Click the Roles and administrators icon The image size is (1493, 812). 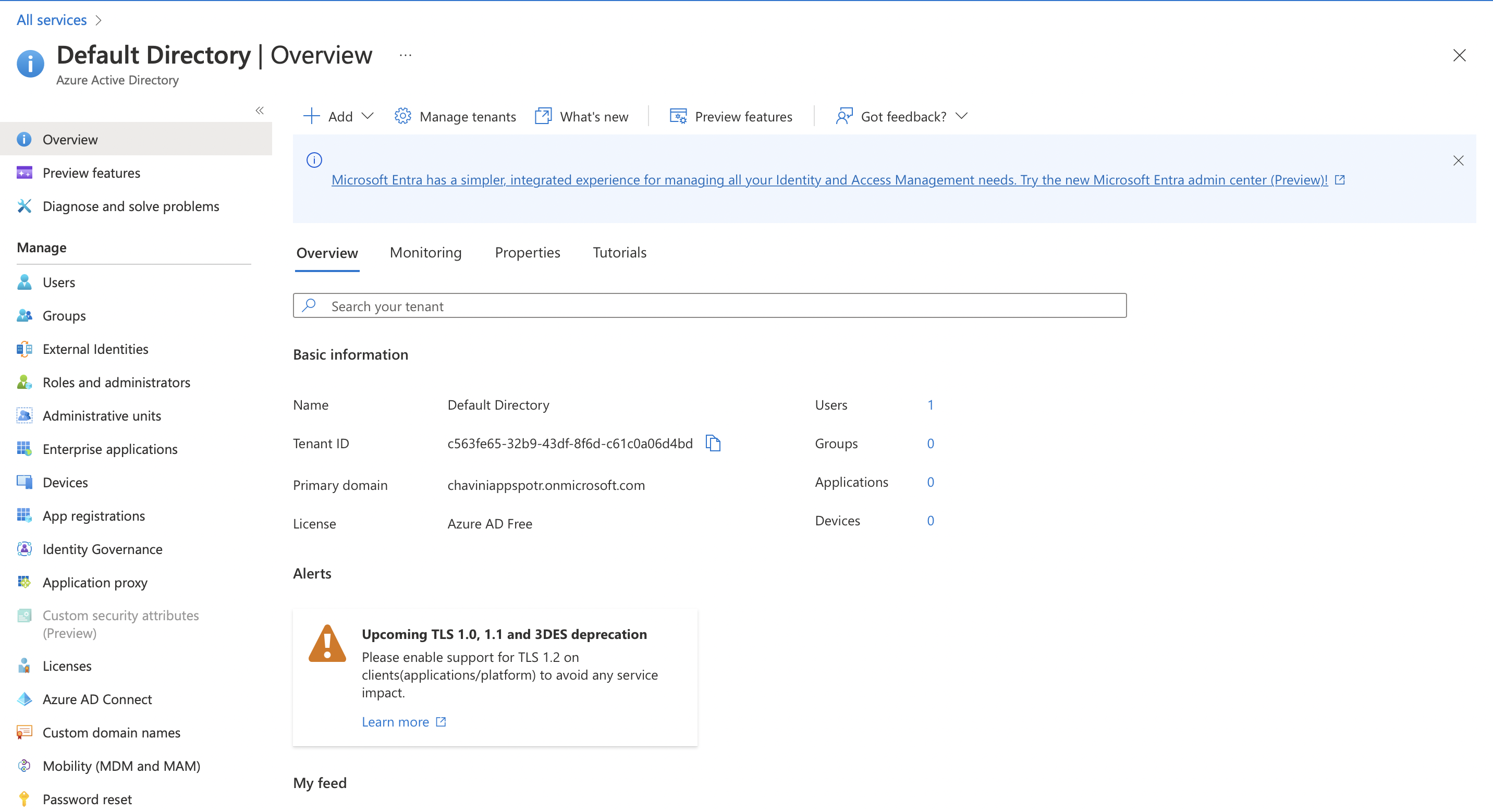coord(25,383)
